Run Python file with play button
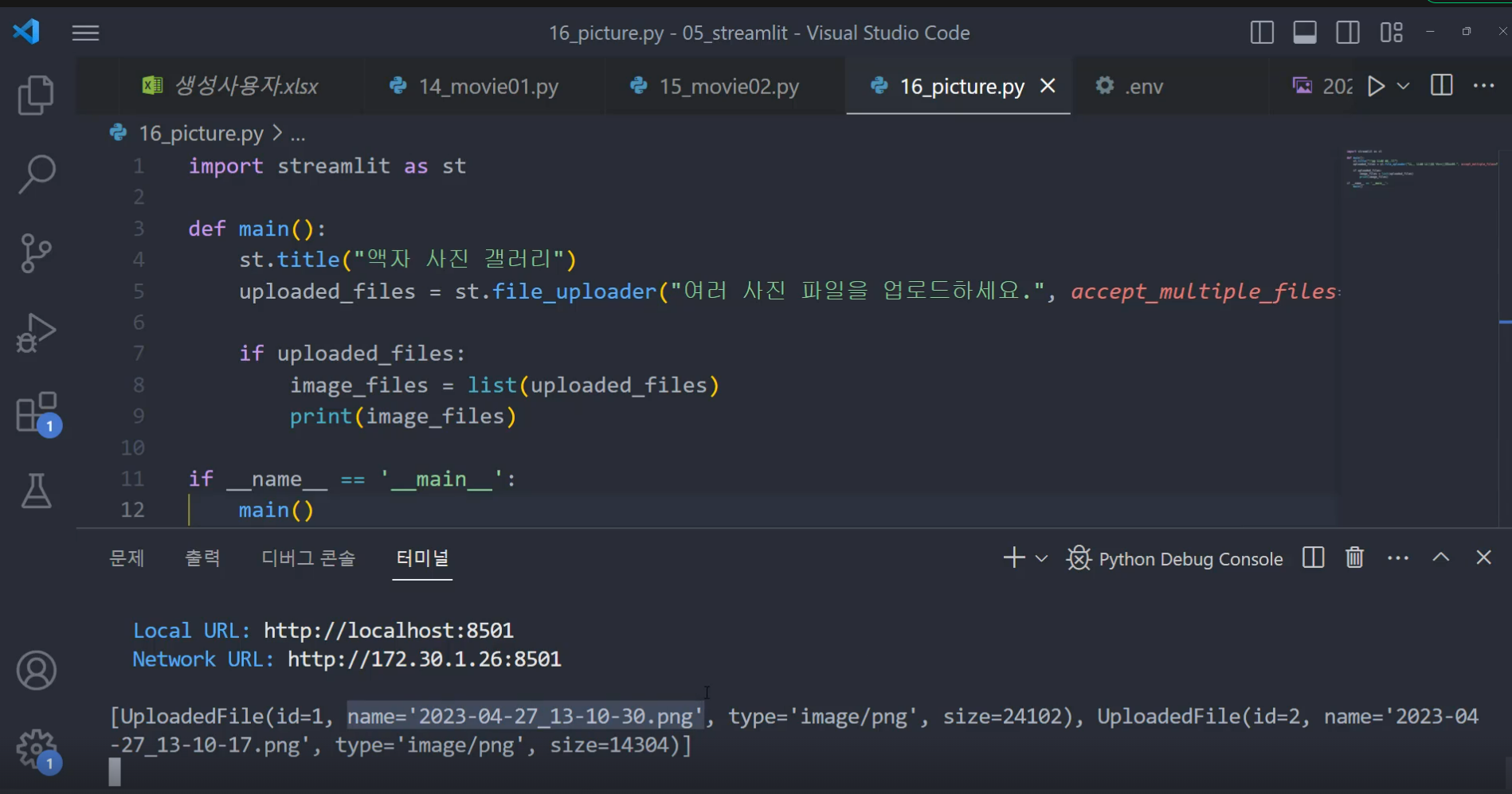1512x794 pixels. tap(1376, 86)
